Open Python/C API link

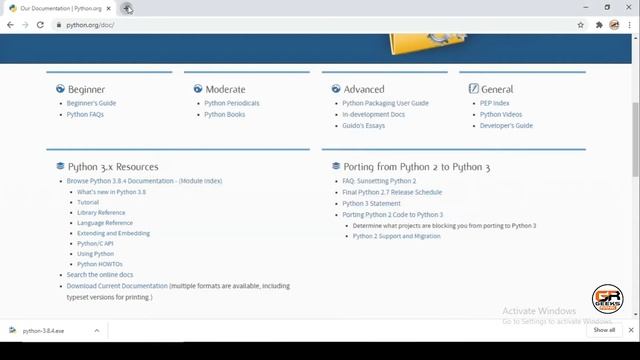(95, 244)
